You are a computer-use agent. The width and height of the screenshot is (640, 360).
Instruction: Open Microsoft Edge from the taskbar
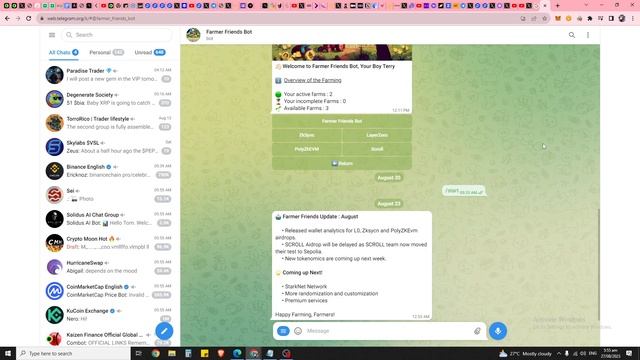(x=237, y=353)
